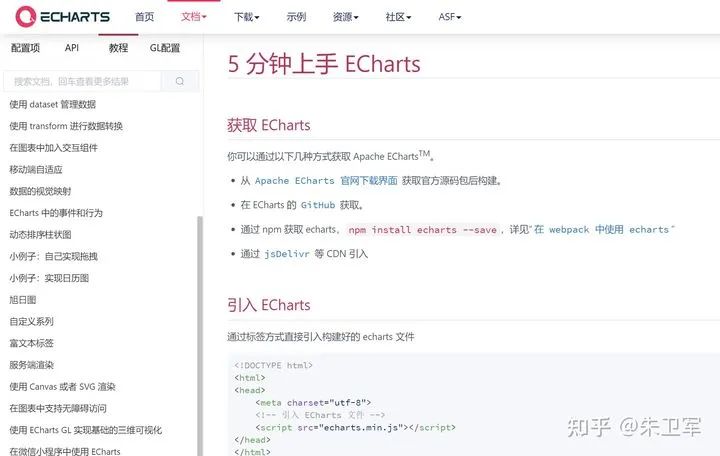Click the 引入 ECharts section heading
This screenshot has width=720, height=456.
coord(269,305)
